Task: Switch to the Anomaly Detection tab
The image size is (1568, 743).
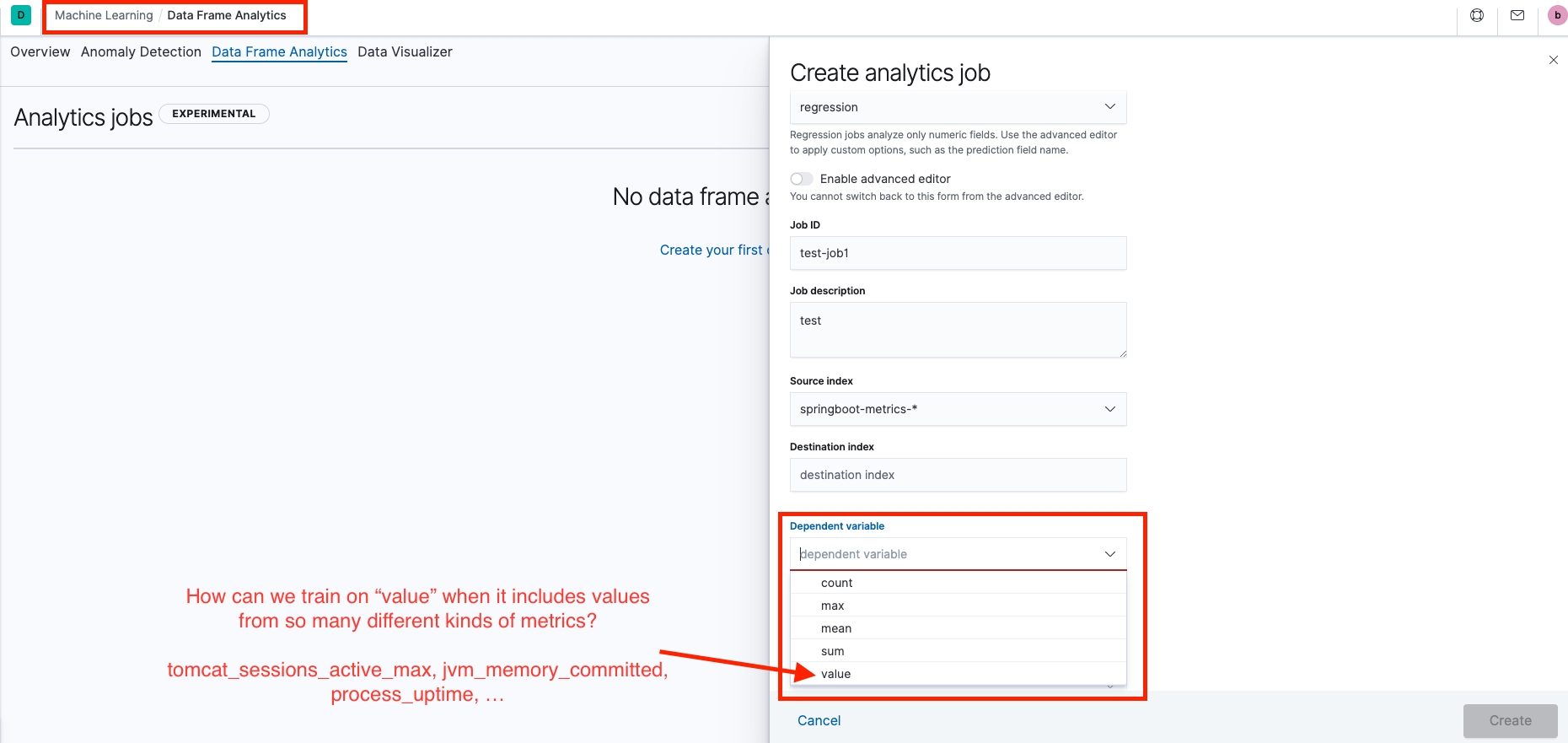Action: coord(141,51)
